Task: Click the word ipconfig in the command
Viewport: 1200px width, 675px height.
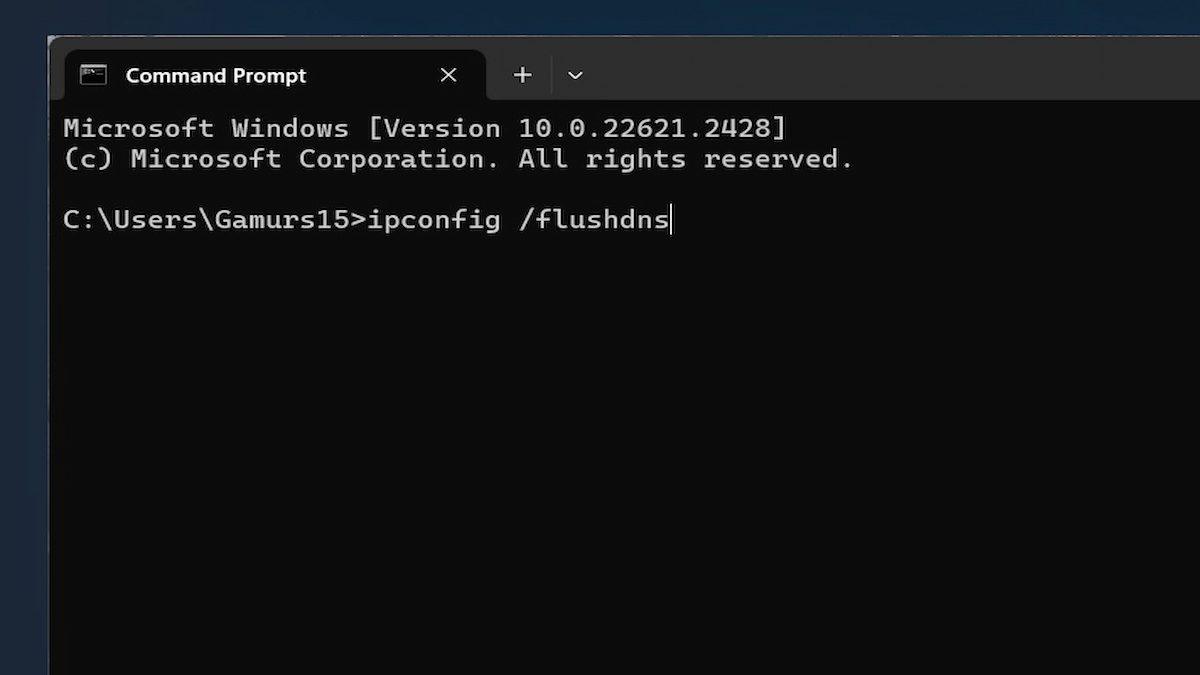Action: (433, 220)
